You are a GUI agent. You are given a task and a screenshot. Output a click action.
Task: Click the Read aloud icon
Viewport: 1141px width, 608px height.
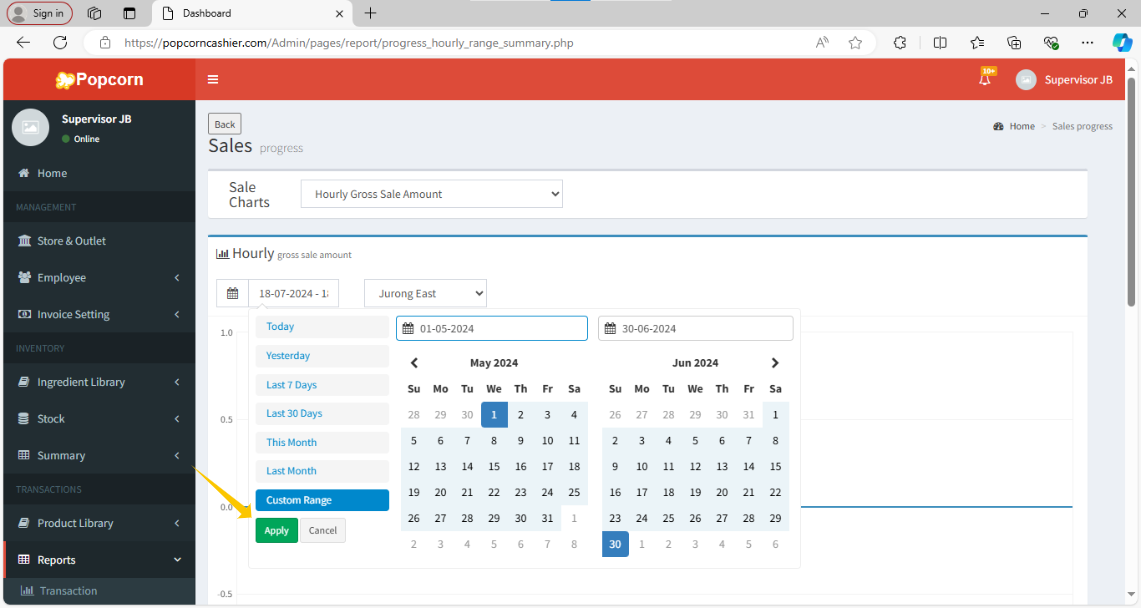pyautogui.click(x=822, y=43)
